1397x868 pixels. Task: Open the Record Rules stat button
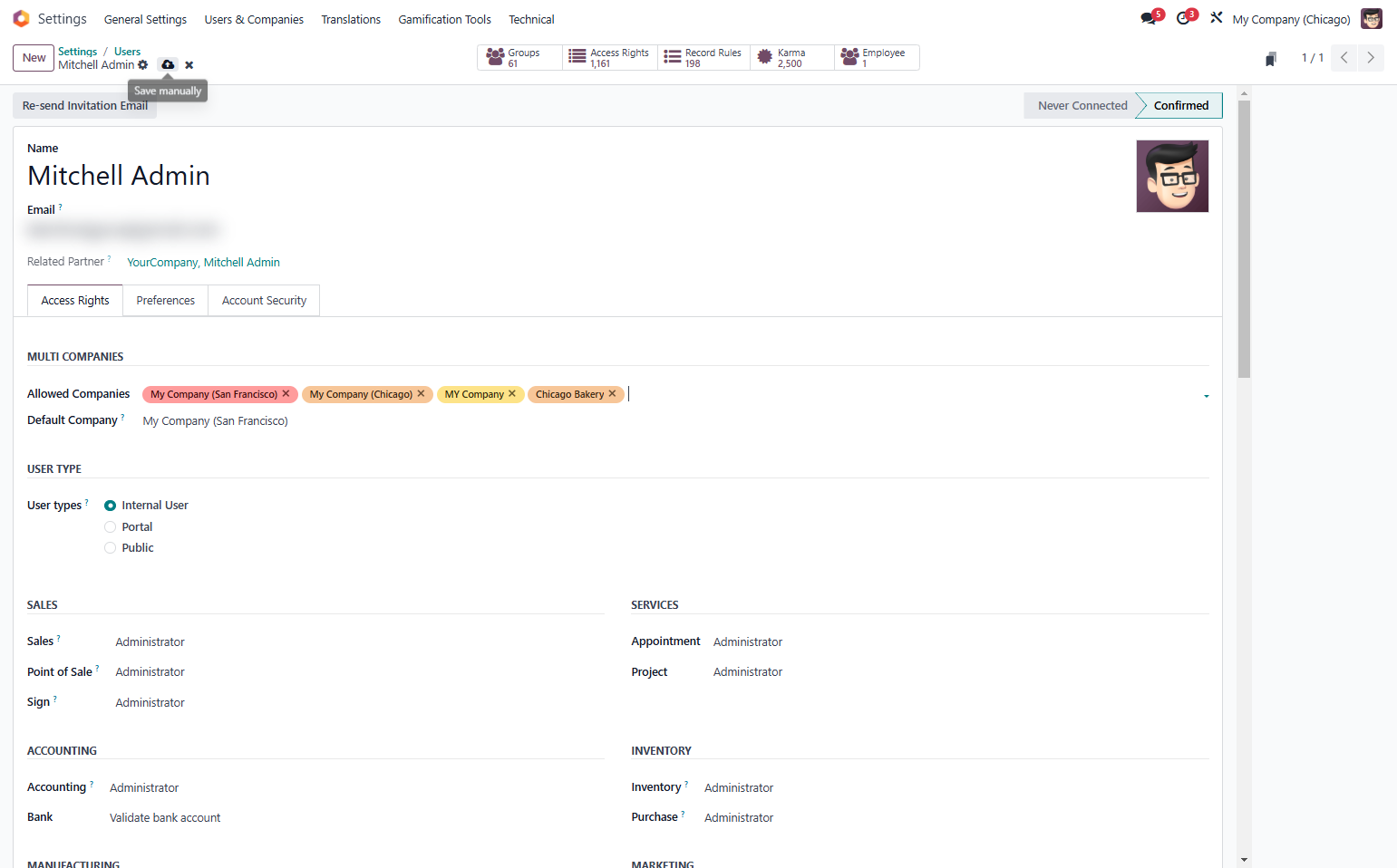(x=704, y=58)
